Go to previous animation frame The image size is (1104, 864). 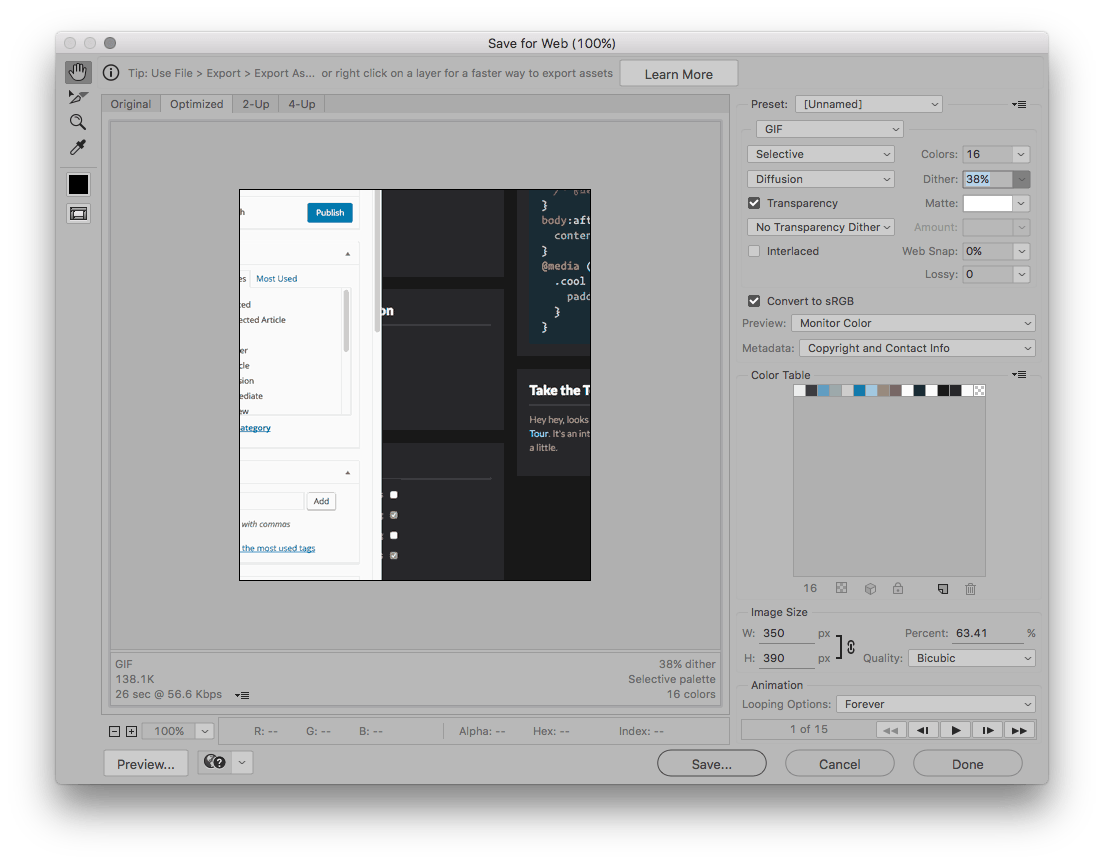click(923, 730)
